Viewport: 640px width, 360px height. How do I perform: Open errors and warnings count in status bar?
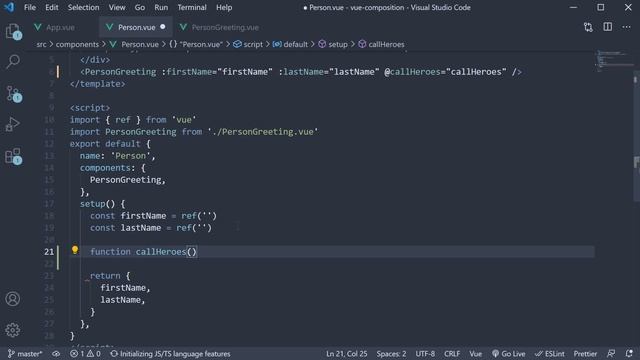click(x=85, y=354)
